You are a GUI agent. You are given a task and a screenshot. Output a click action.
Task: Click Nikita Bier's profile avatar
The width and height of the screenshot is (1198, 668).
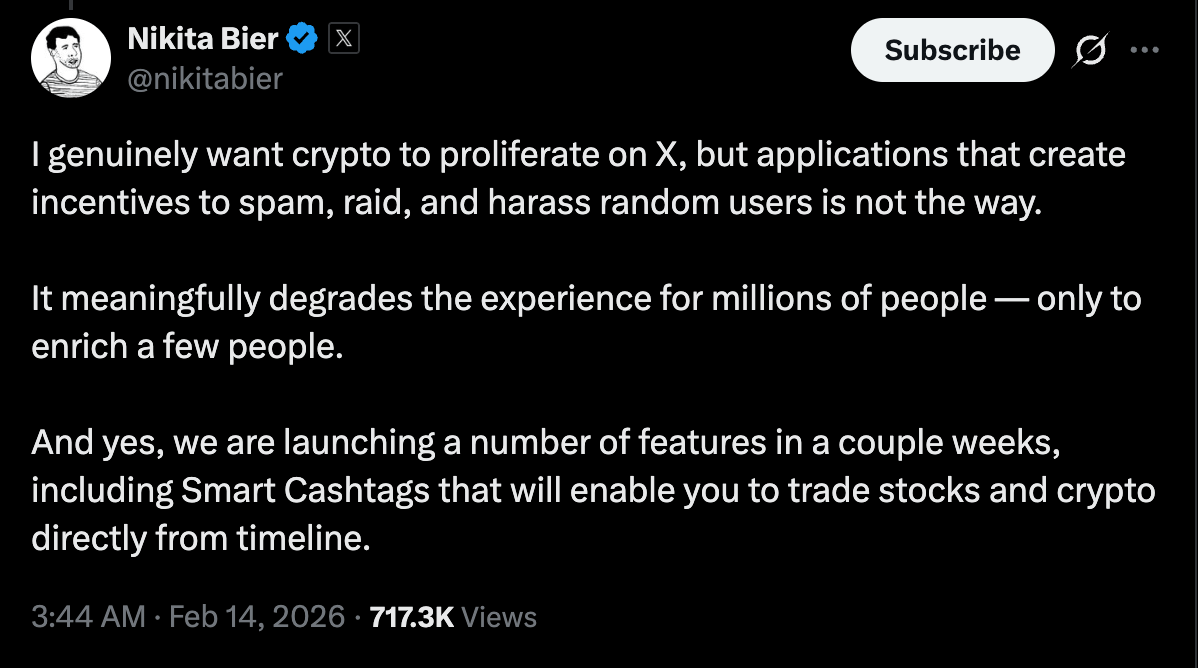pos(70,56)
